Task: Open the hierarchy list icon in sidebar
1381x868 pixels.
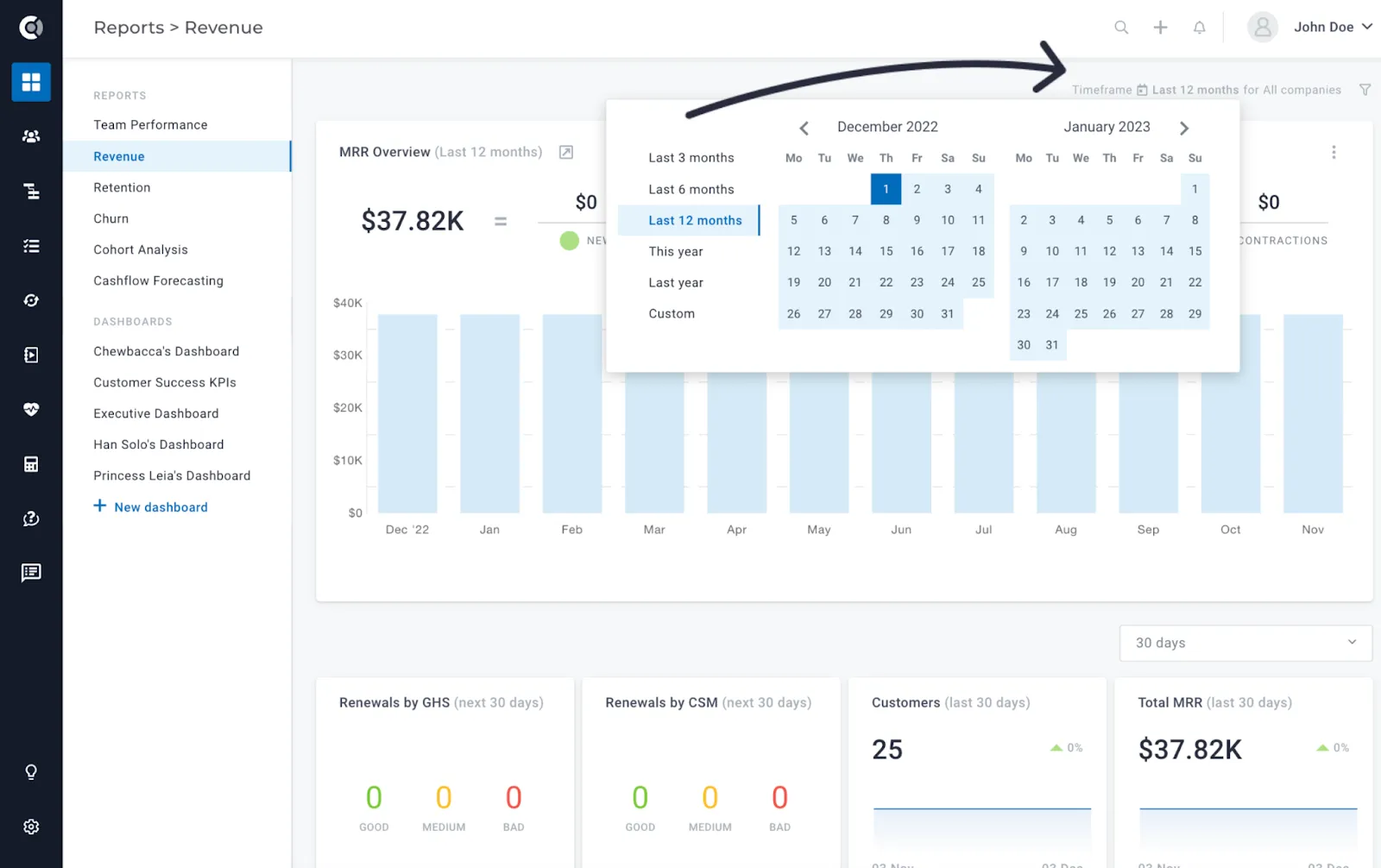Action: (31, 191)
